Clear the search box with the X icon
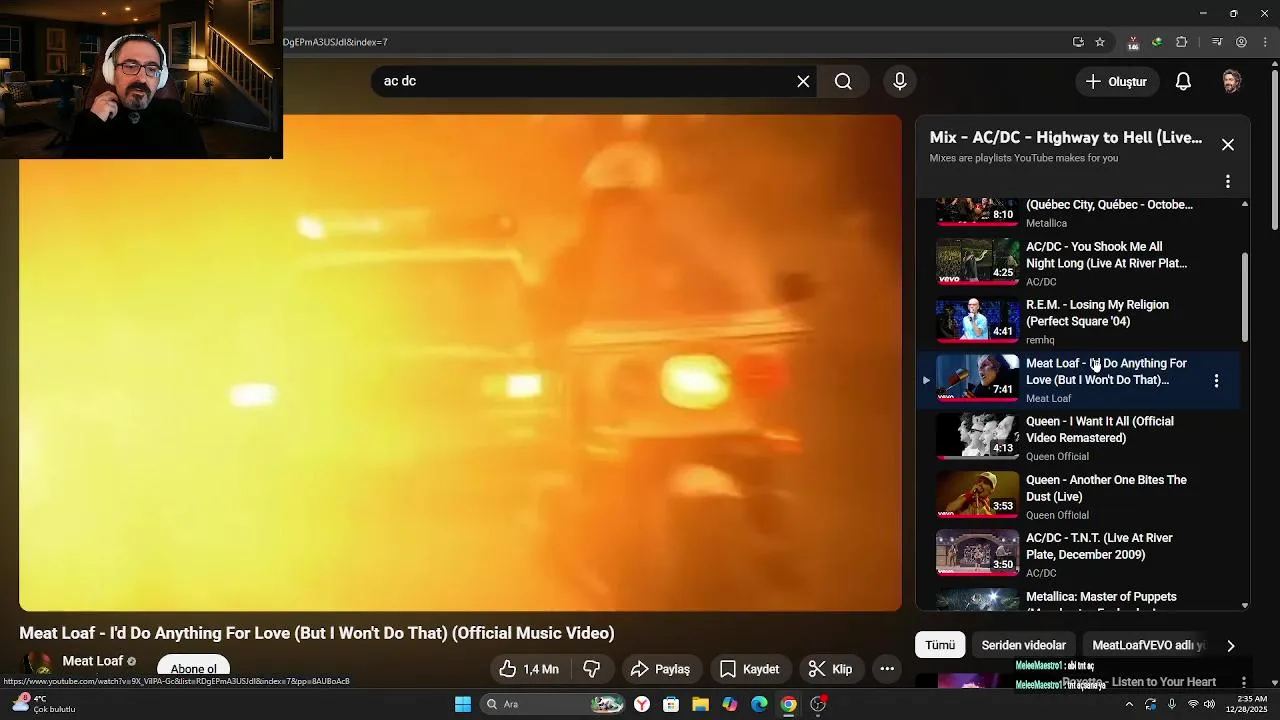Image resolution: width=1280 pixels, height=720 pixels. (x=803, y=81)
